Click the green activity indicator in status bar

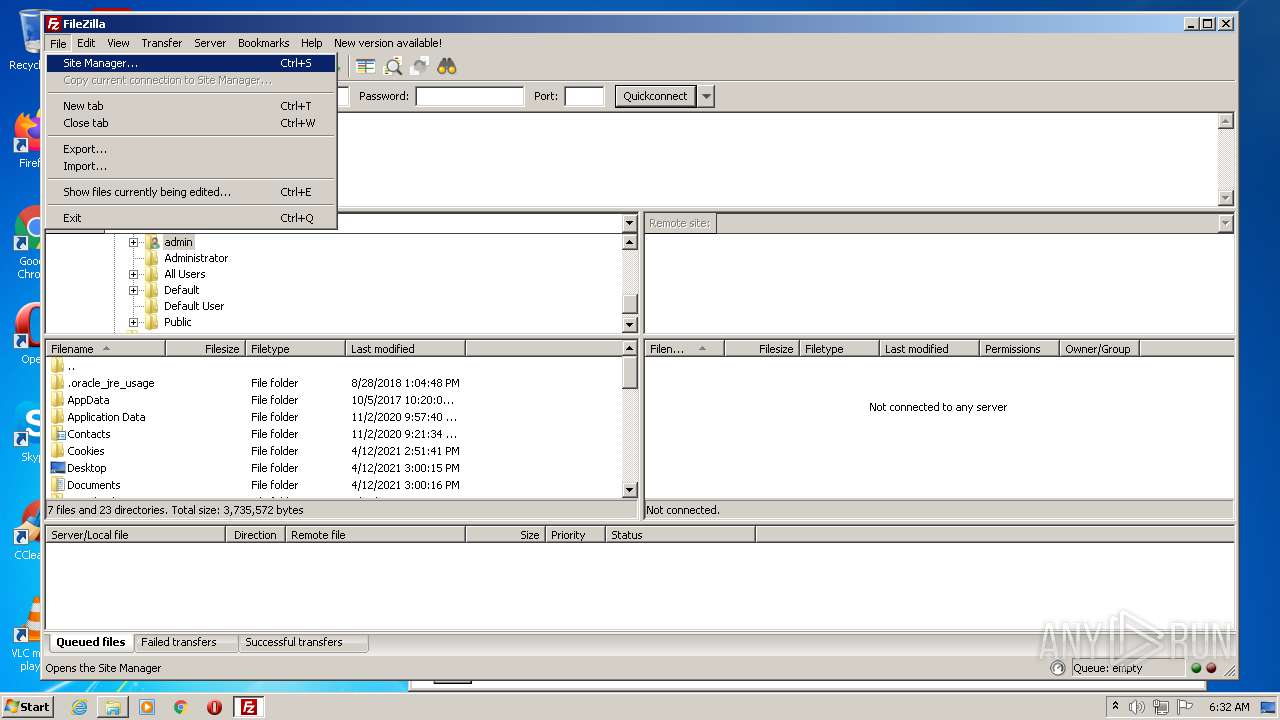tap(1196, 668)
